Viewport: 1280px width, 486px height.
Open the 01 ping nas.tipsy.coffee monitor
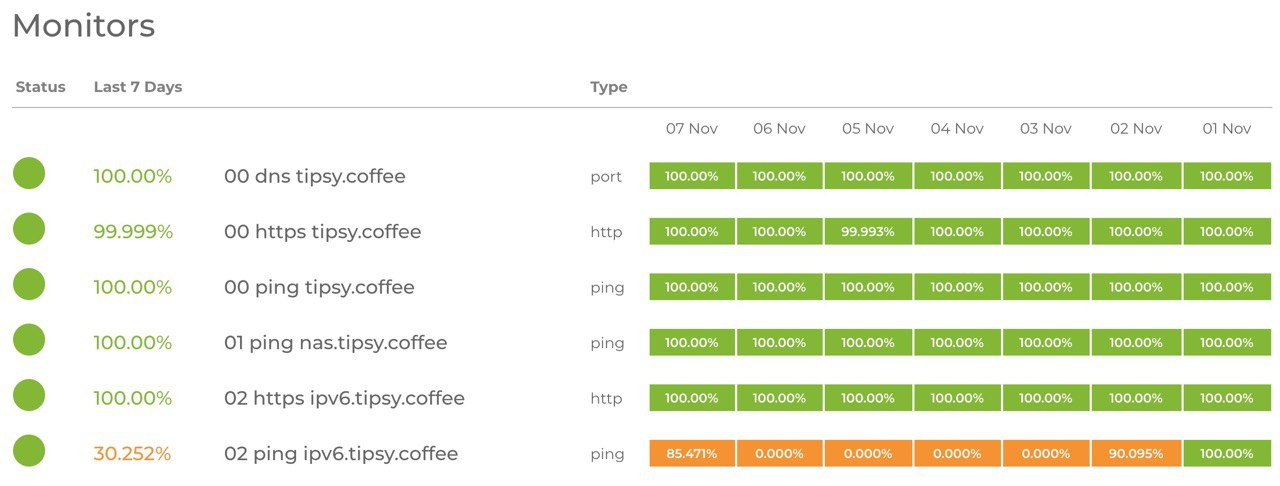[336, 343]
